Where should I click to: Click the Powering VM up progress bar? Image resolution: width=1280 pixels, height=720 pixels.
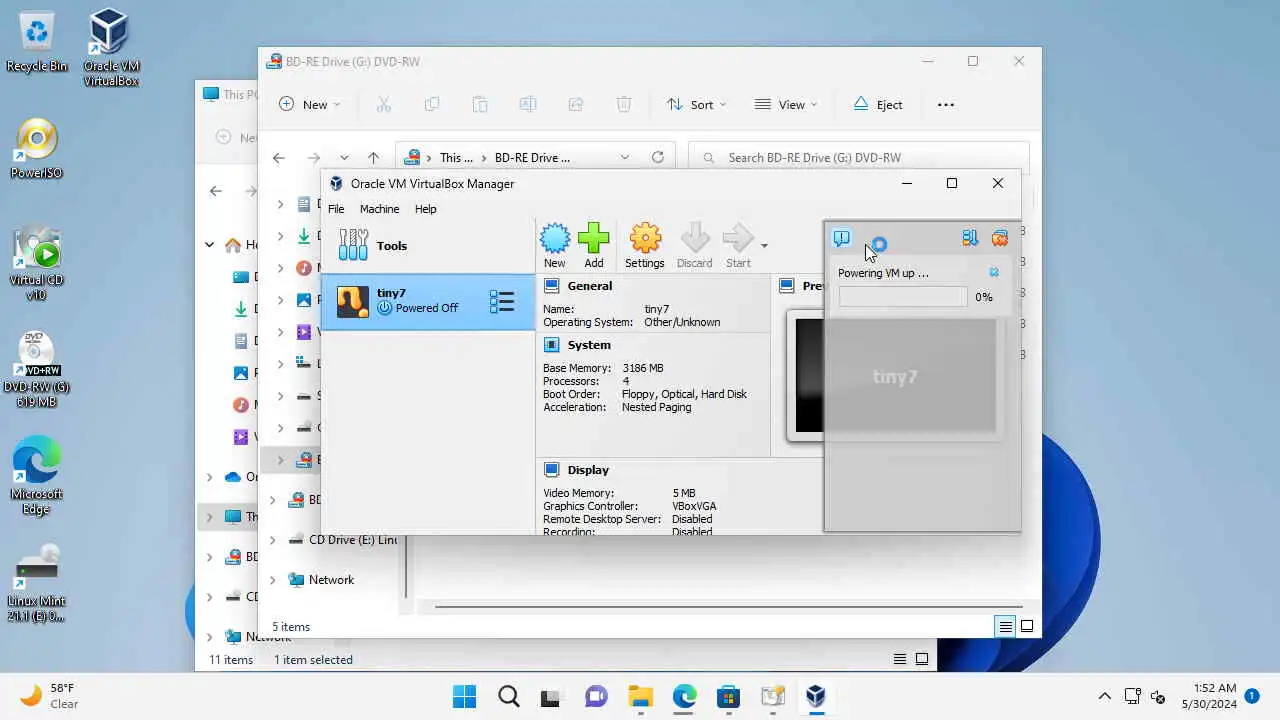click(903, 297)
